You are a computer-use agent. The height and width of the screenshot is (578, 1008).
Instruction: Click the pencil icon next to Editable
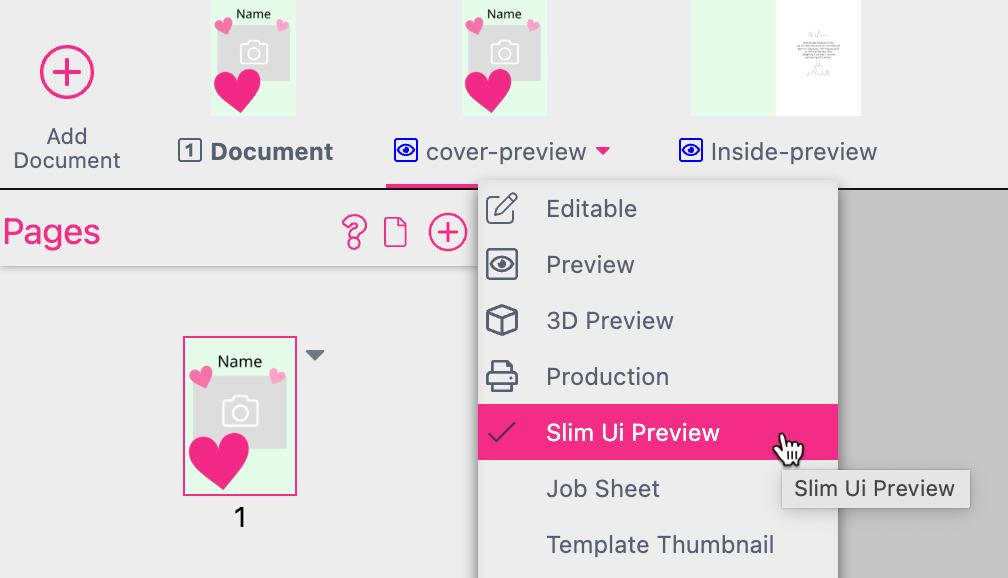point(501,208)
